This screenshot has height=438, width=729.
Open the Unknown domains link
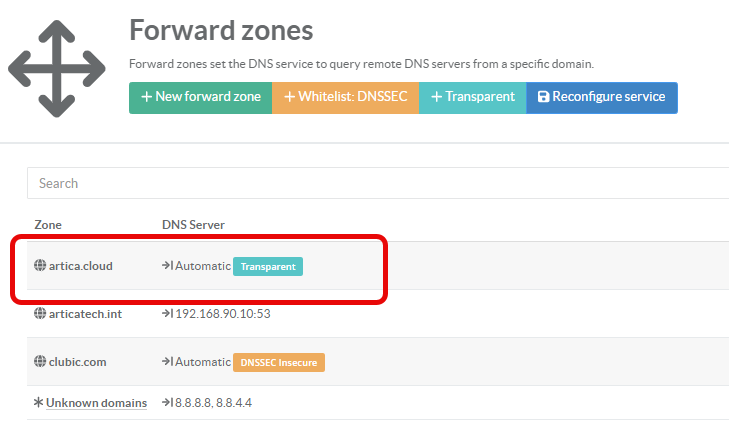click(x=96, y=403)
